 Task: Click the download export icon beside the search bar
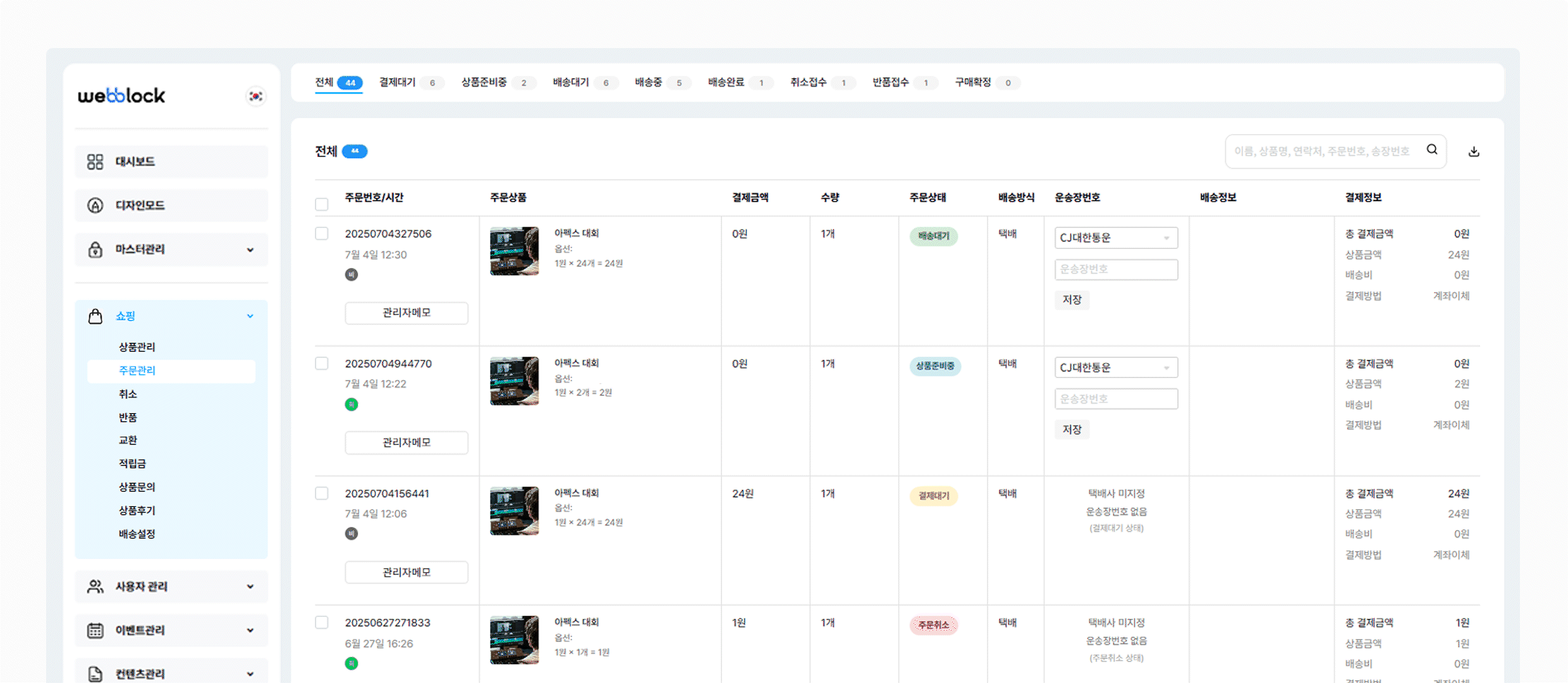[x=1474, y=151]
